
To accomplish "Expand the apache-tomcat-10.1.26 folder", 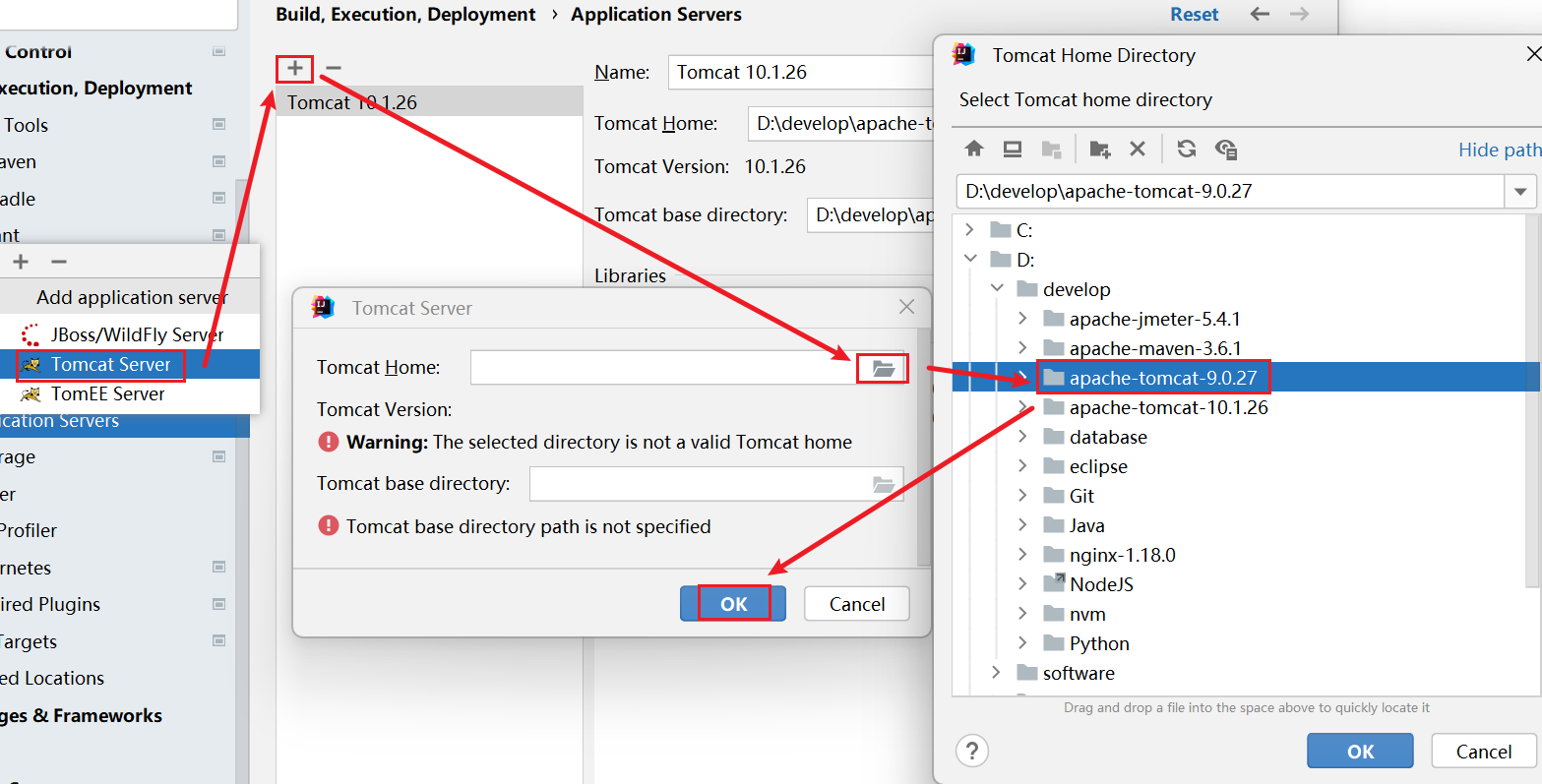I will (x=1023, y=407).
